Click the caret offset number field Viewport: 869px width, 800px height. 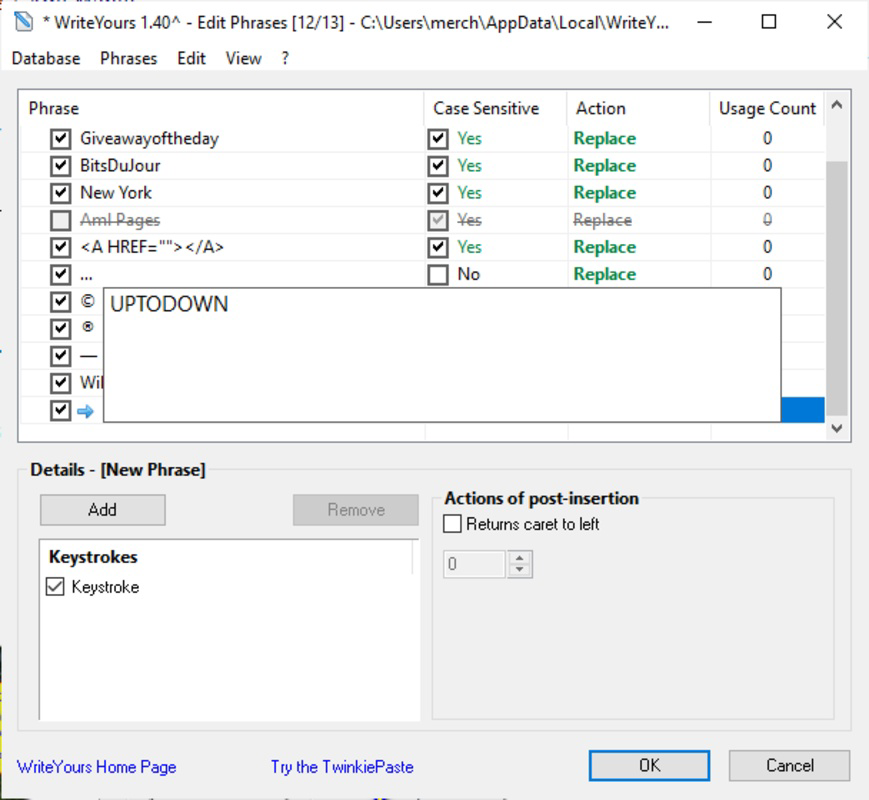474,564
